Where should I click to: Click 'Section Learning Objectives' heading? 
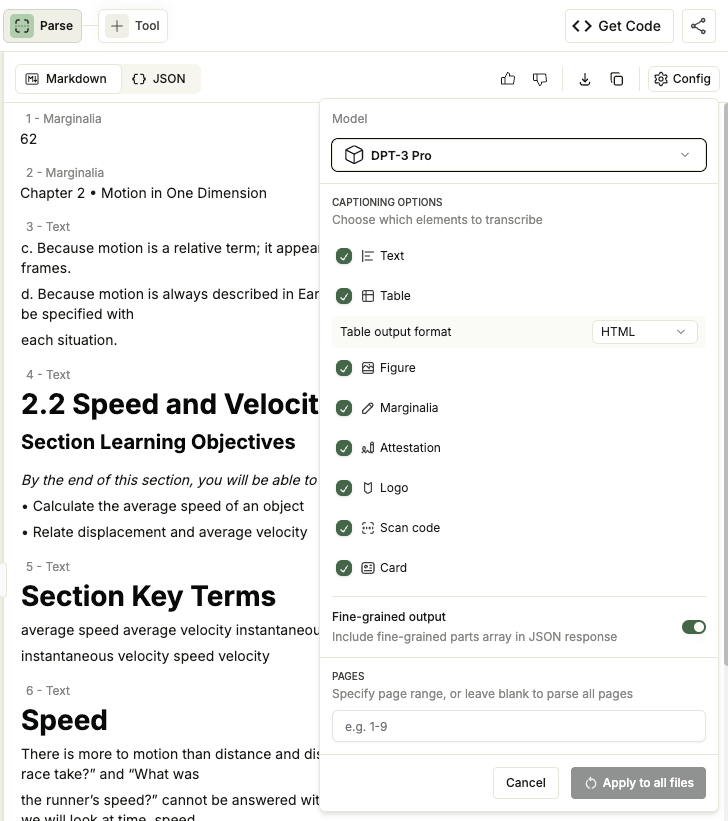[x=158, y=442]
